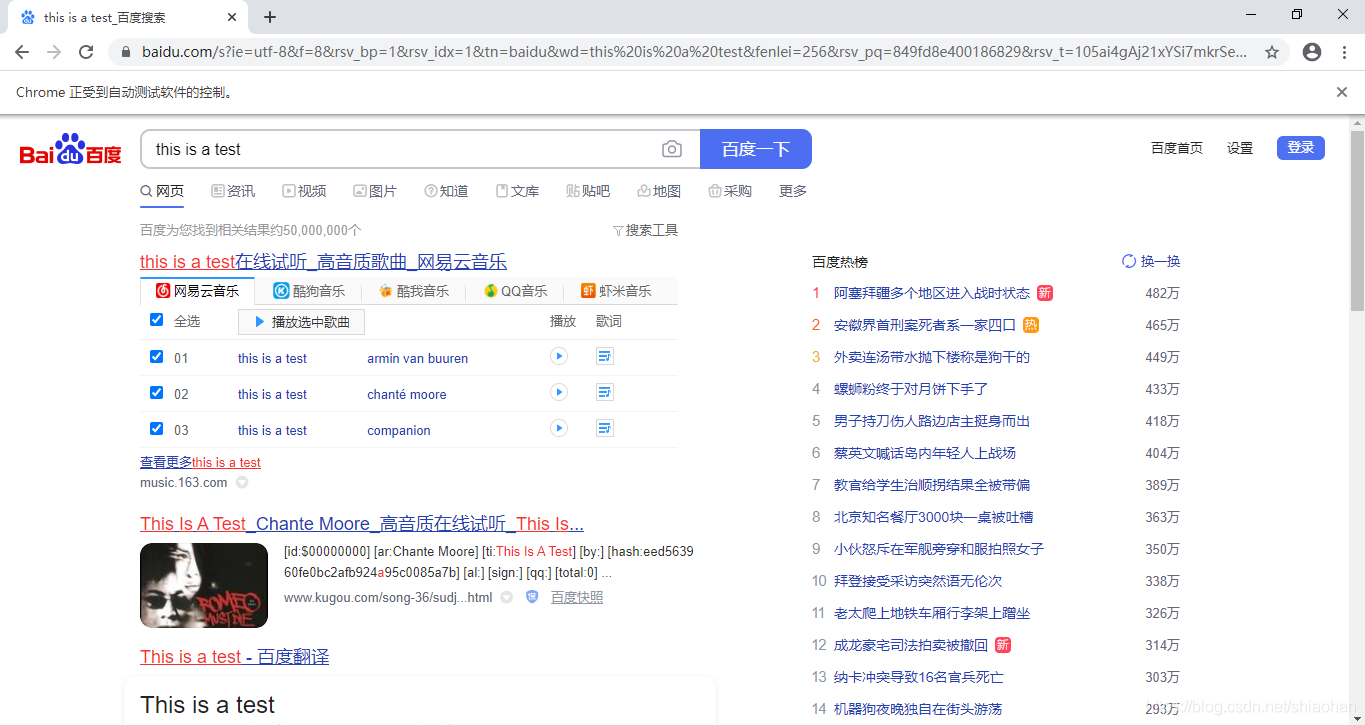Show lyrics for song 02 chanté moore

[x=604, y=392]
